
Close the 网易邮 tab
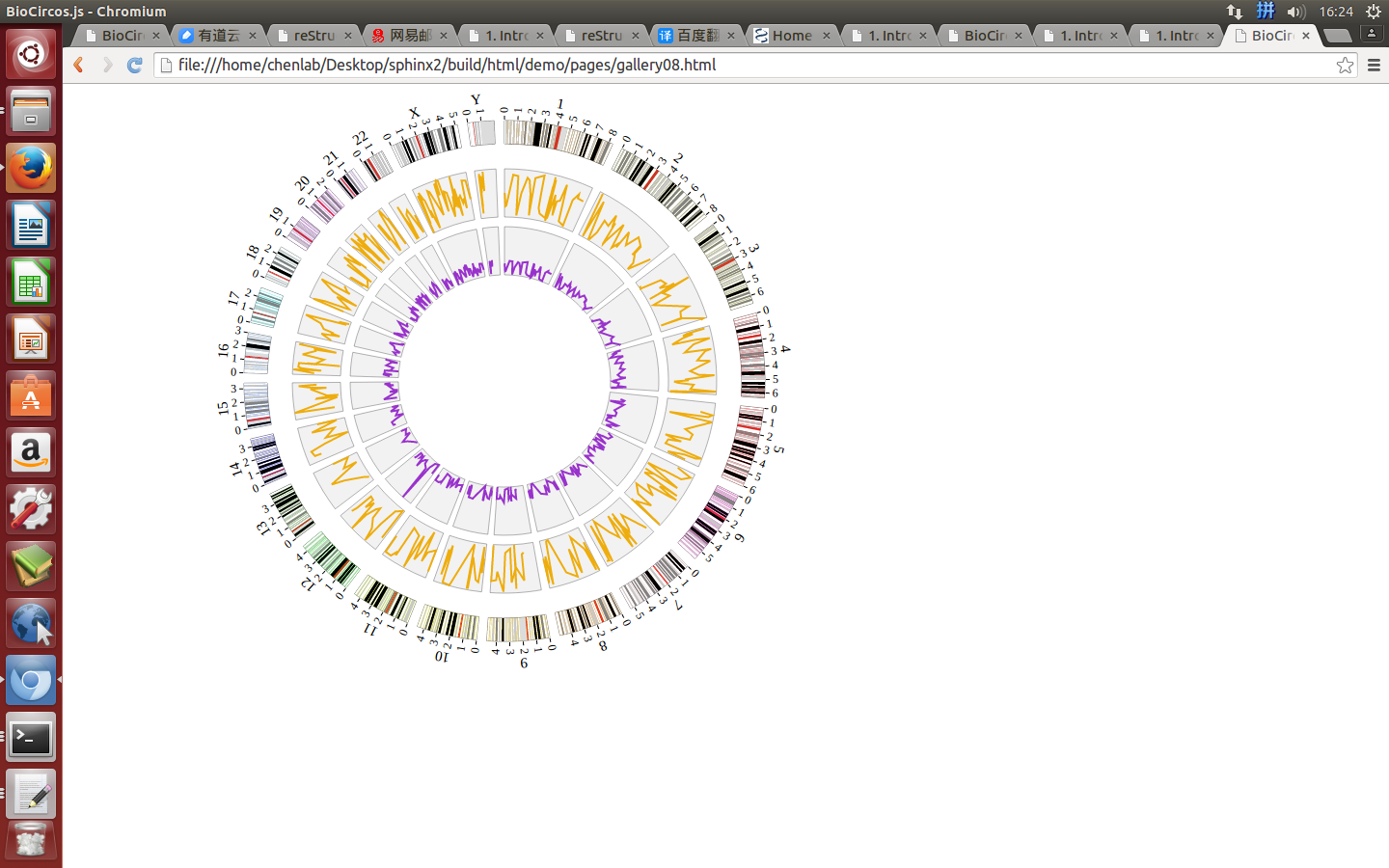(x=444, y=35)
